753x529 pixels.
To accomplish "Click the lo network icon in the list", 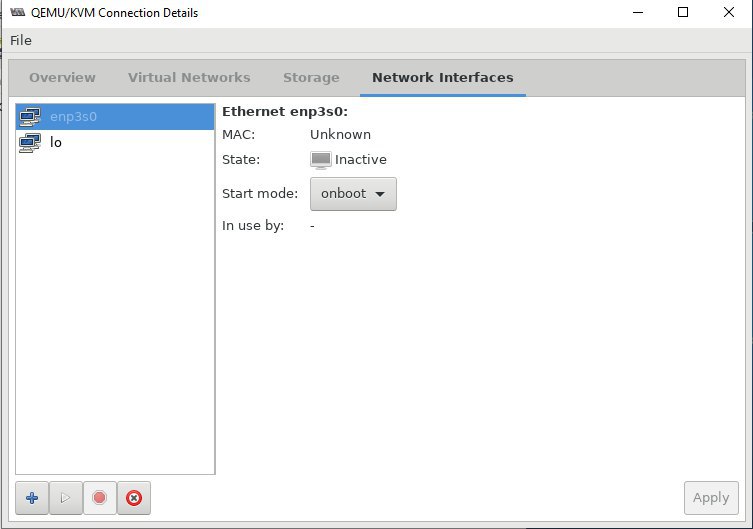I will 30,143.
